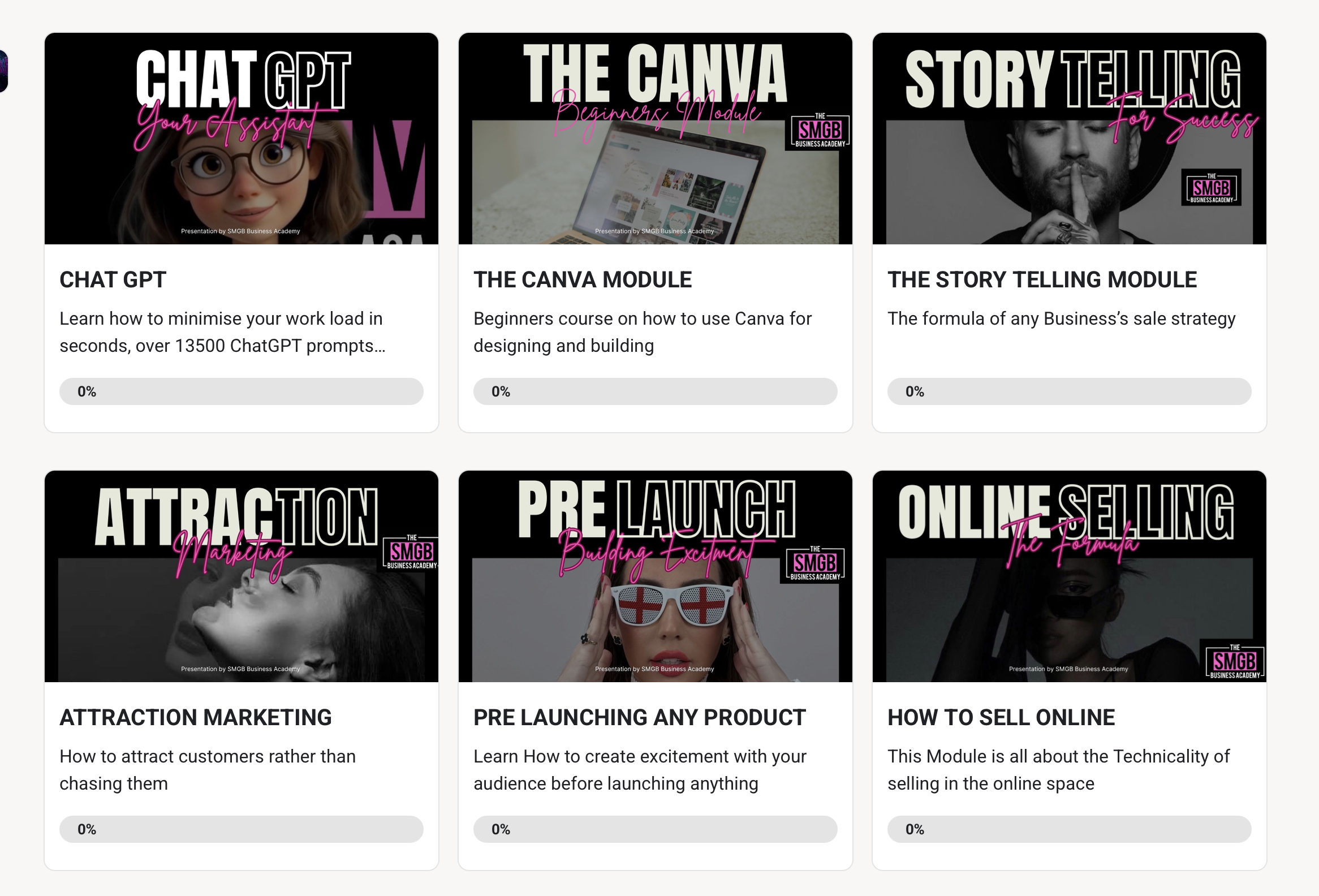Click HOW TO SELL ONLINE title

pyautogui.click(x=1001, y=717)
